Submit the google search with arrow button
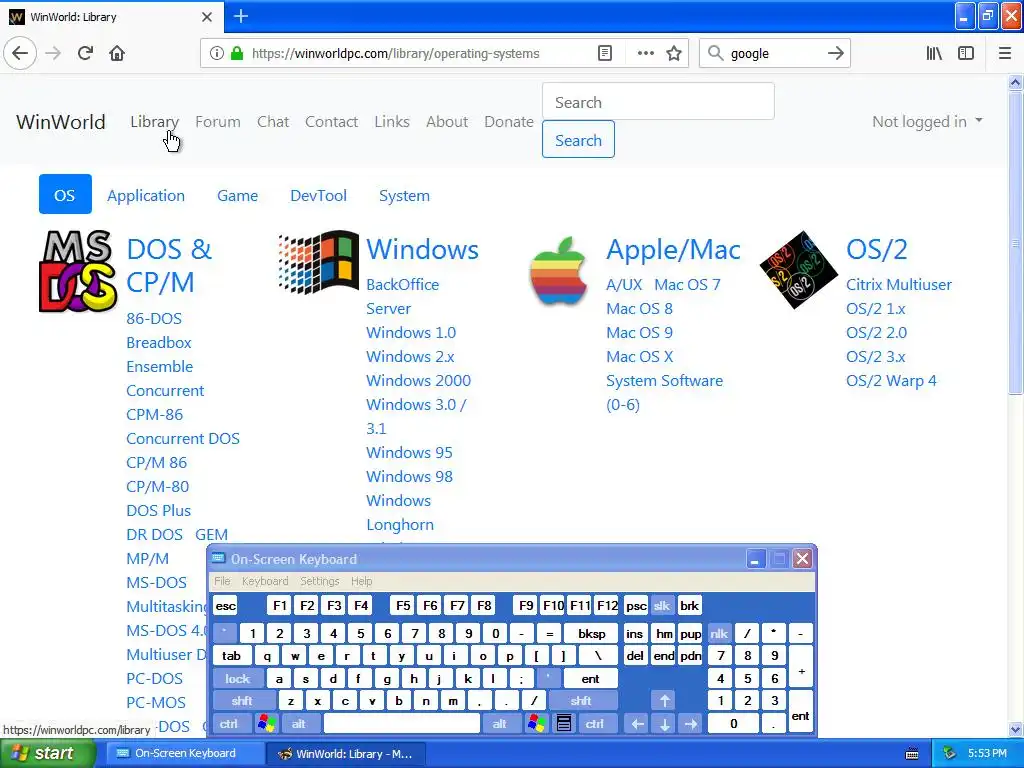Viewport: 1024px width, 768px height. point(835,54)
